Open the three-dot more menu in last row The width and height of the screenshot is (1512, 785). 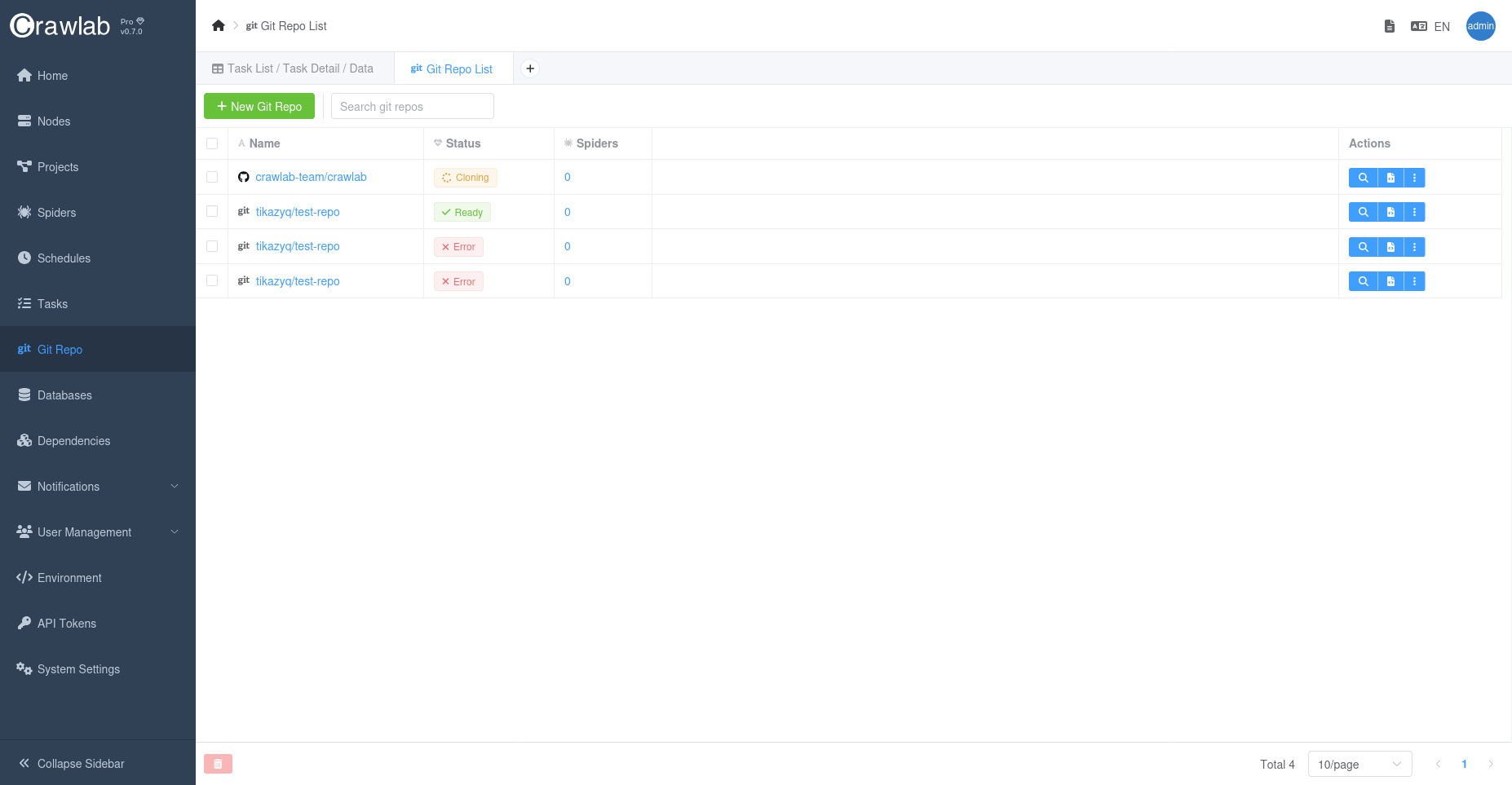click(1414, 282)
